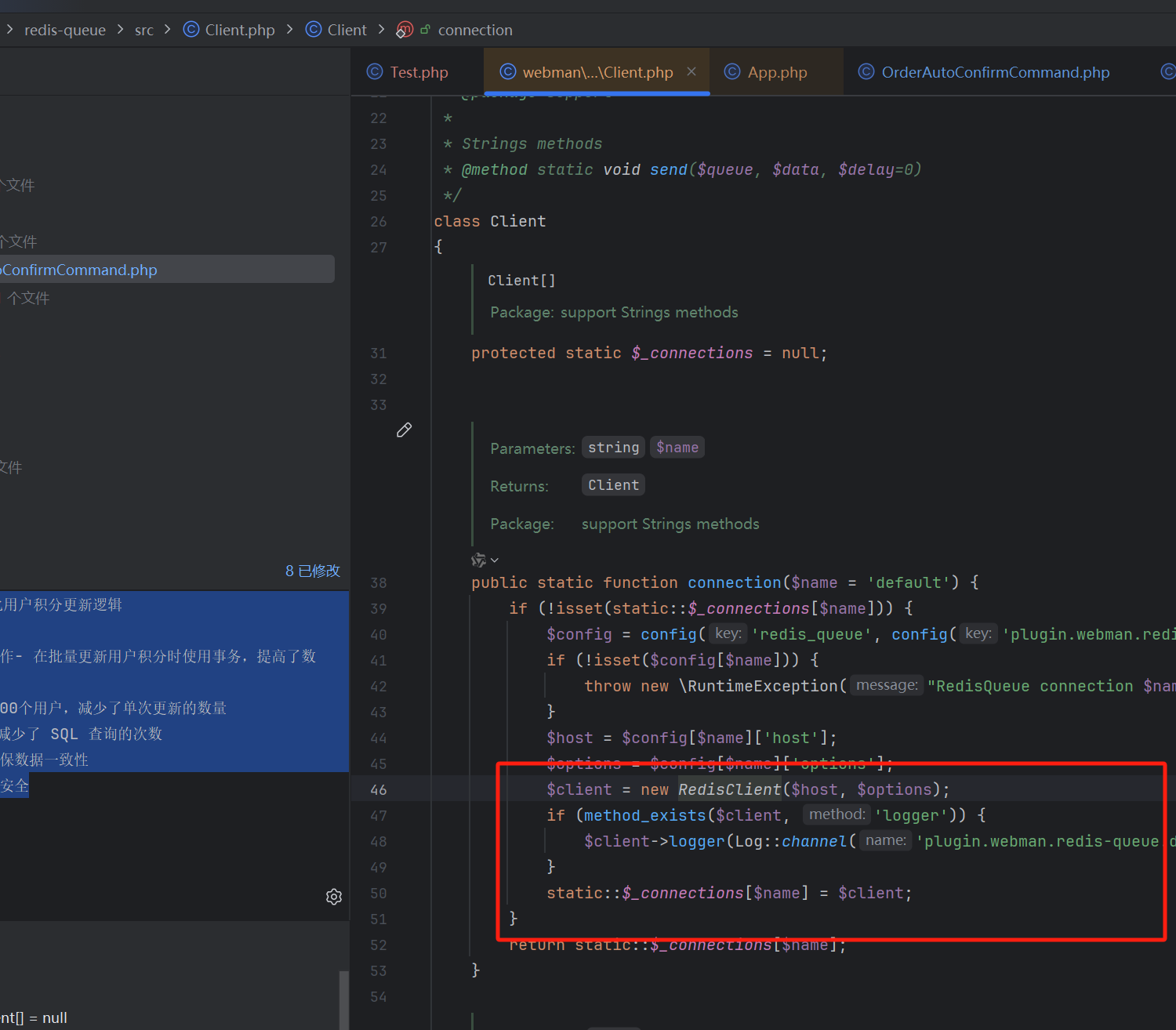Click class icon on OrderAutoConfirmCommand.php tab
This screenshot has height=1030, width=1176.
click(x=866, y=72)
